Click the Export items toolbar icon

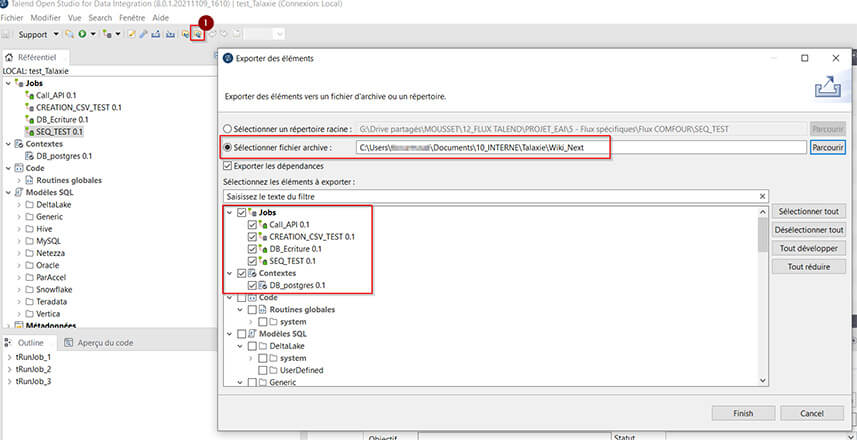197,34
